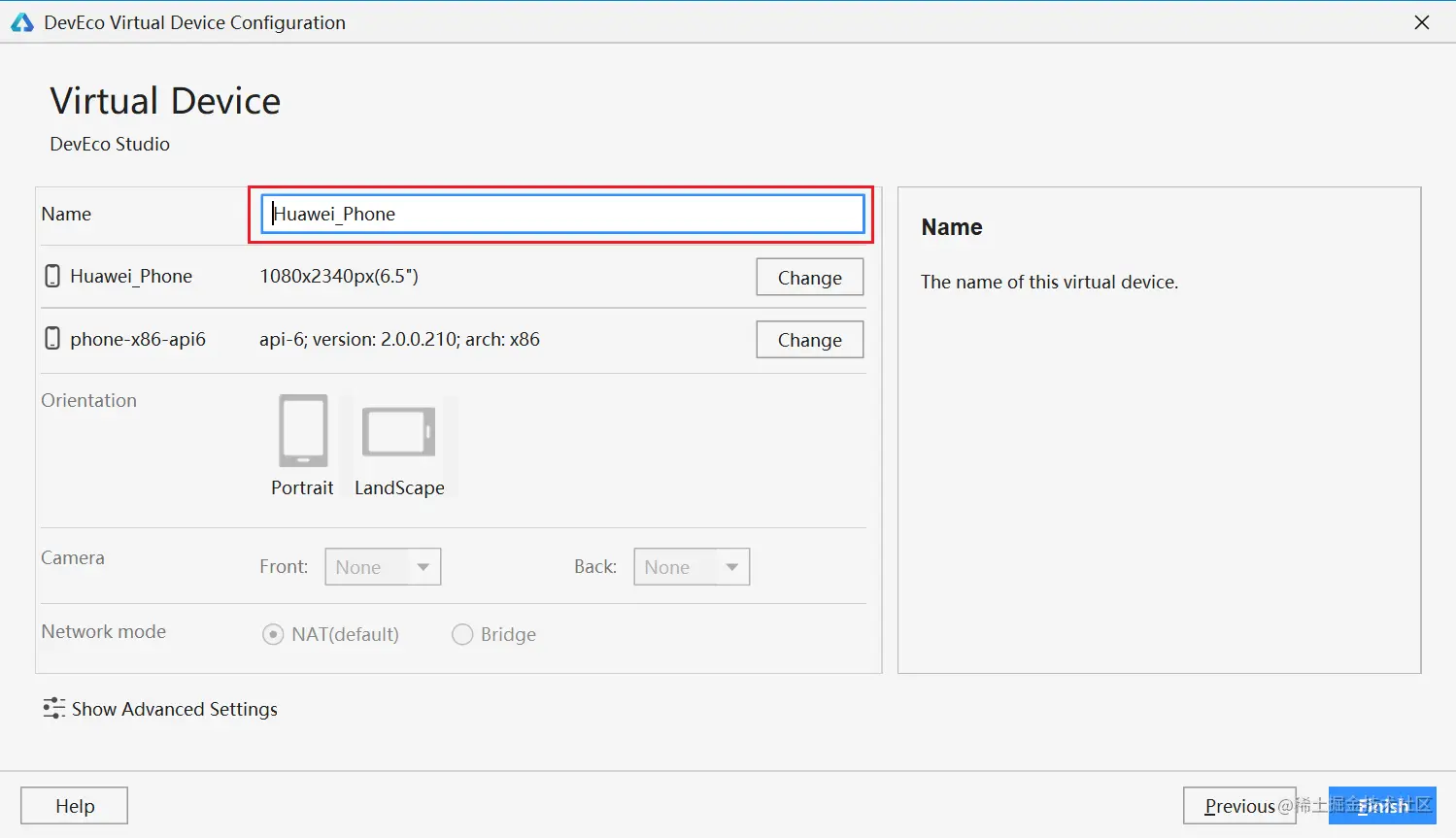1456x838 pixels.
Task: Close the DevEco Virtual Device Configuration window
Action: pos(1422,22)
